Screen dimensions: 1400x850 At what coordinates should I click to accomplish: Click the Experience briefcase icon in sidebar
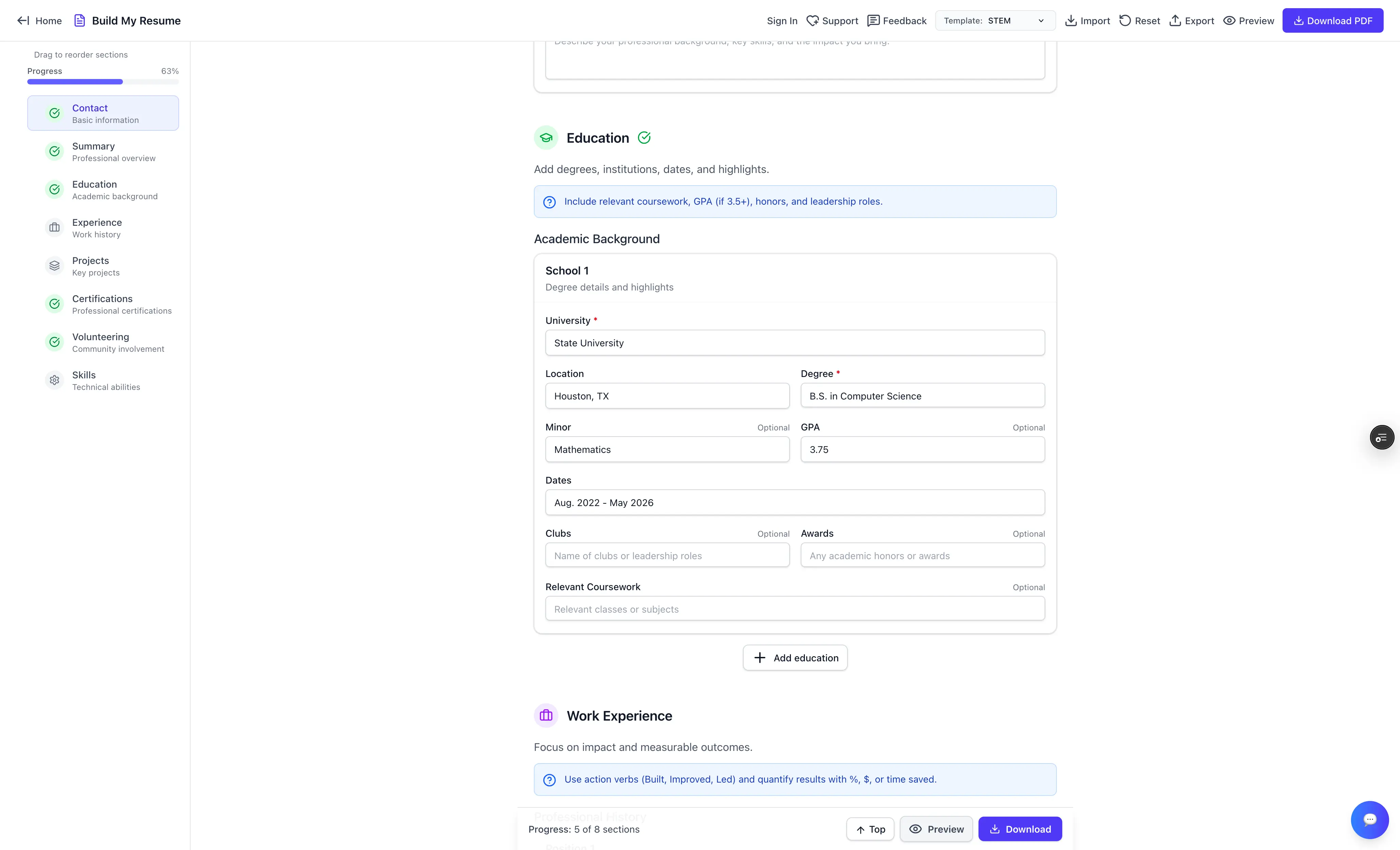54,228
